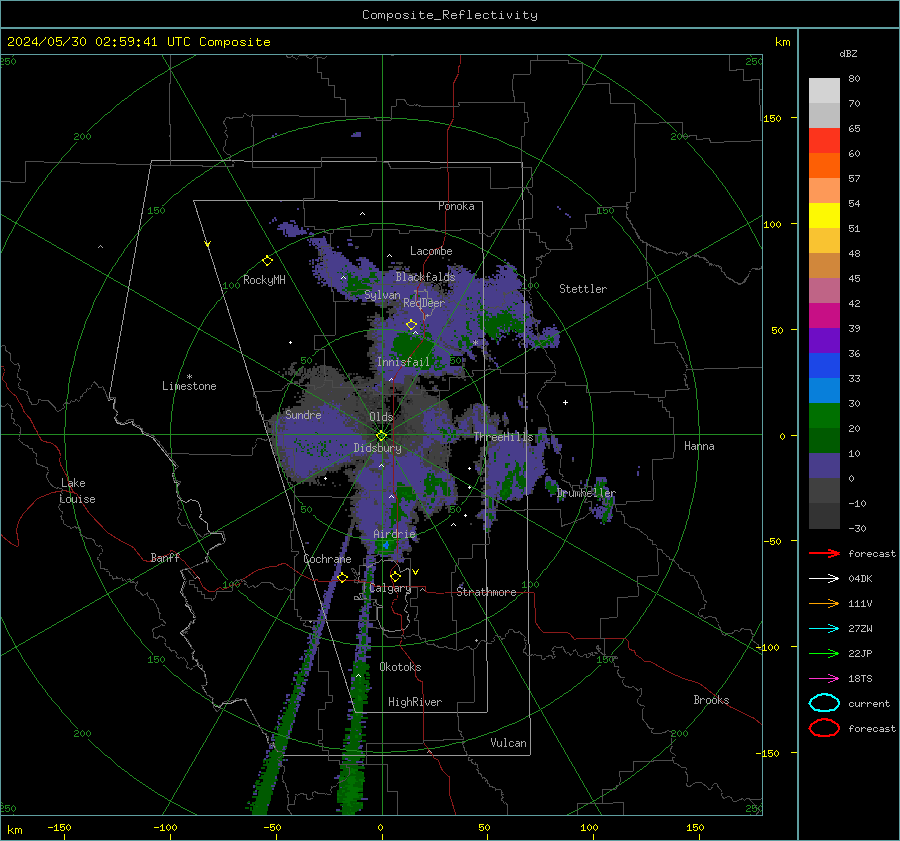The width and height of the screenshot is (900, 841).
Task: Select the orange 60–57 dBZ color swatch
Action: tap(824, 166)
